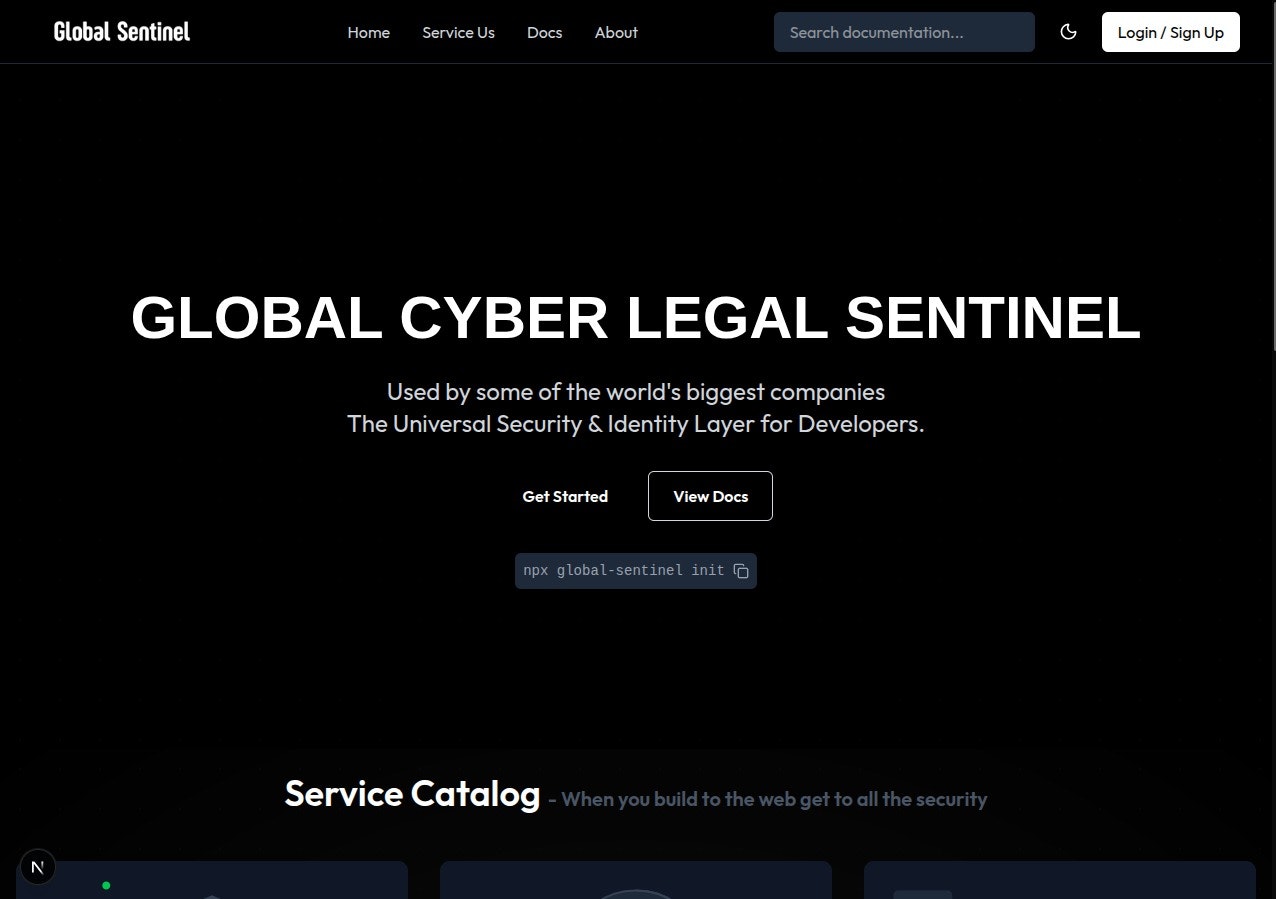The height and width of the screenshot is (899, 1276).
Task: Click the Service Catalog heading
Action: (412, 793)
